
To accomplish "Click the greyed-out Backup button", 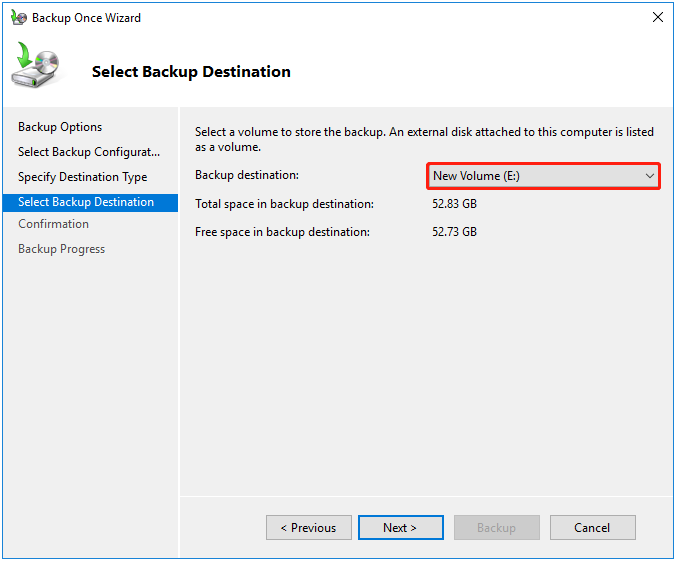I will tap(496, 528).
